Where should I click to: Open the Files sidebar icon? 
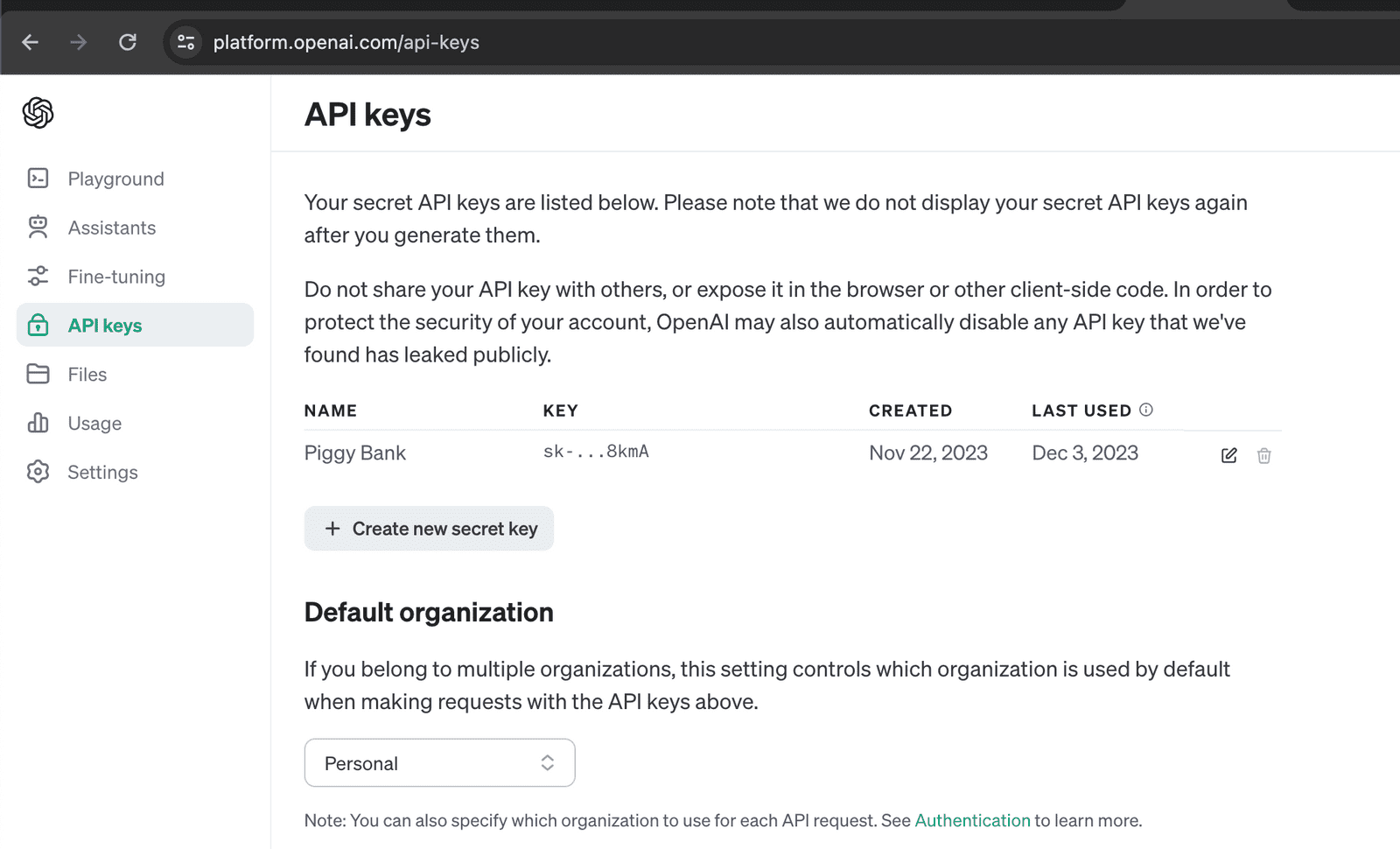click(38, 374)
